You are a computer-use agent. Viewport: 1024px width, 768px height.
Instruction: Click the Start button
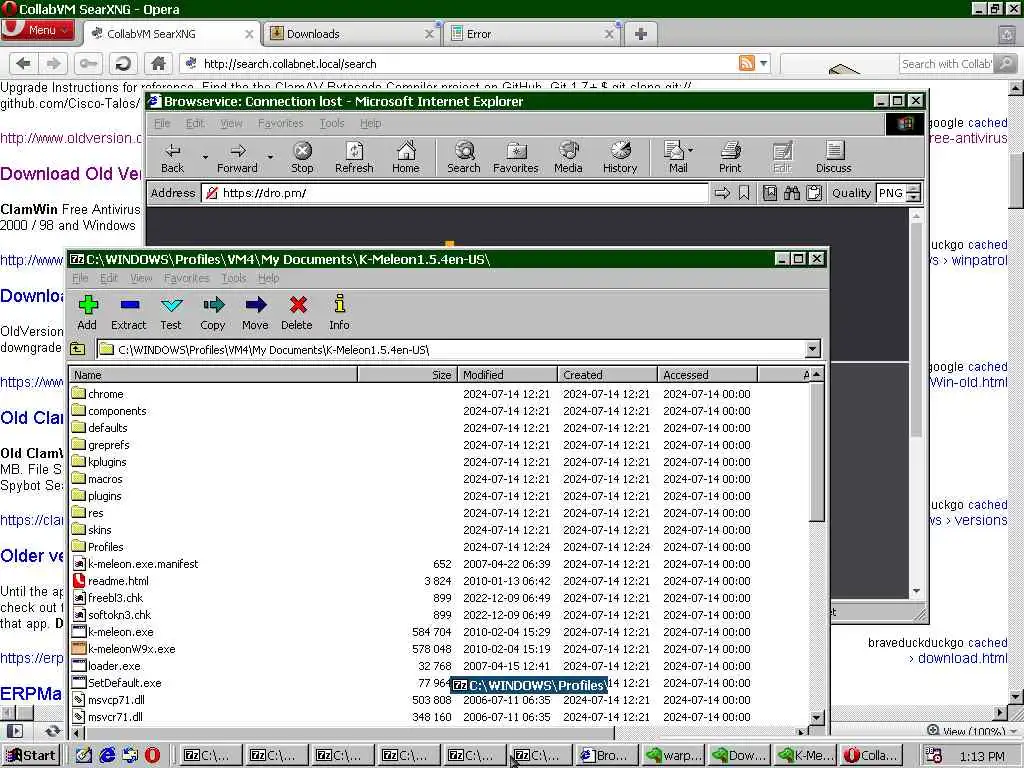point(31,756)
